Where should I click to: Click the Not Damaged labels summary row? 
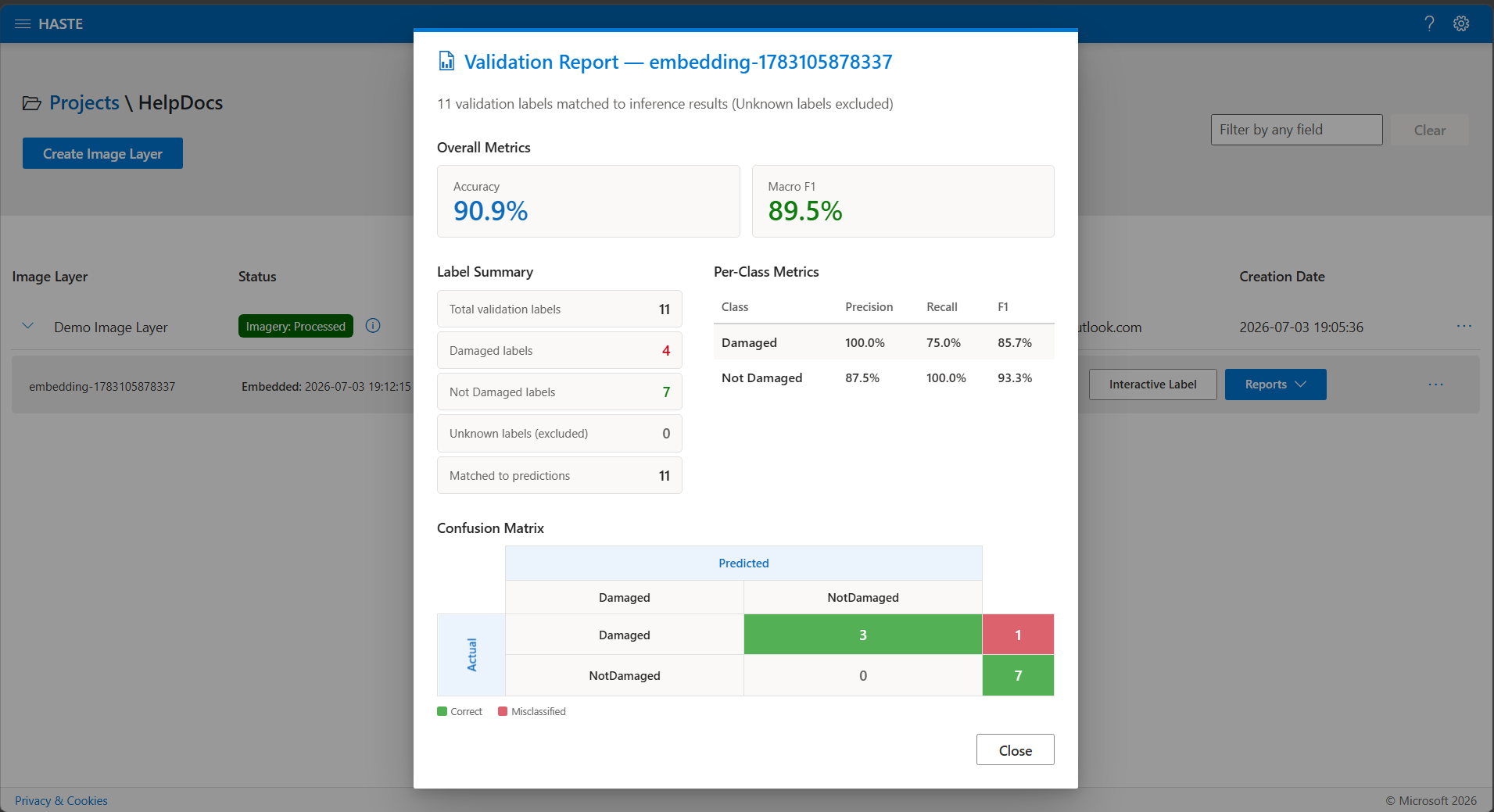(560, 392)
